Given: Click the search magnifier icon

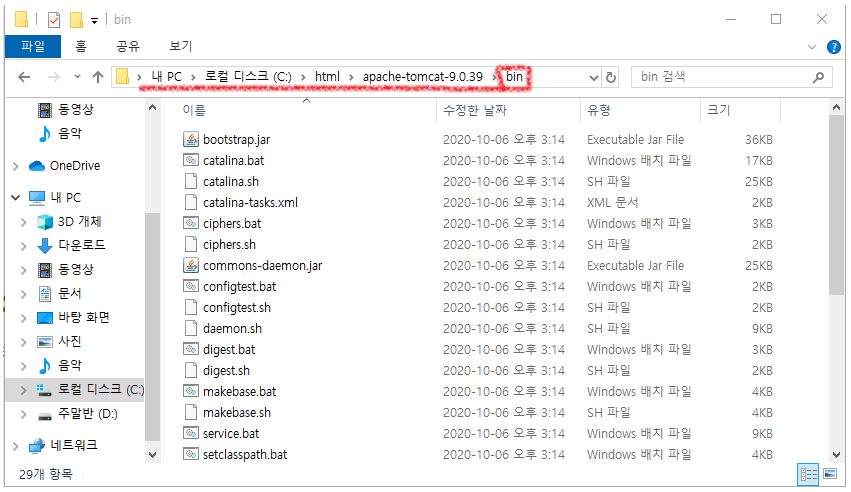Looking at the screenshot, I should [x=818, y=78].
